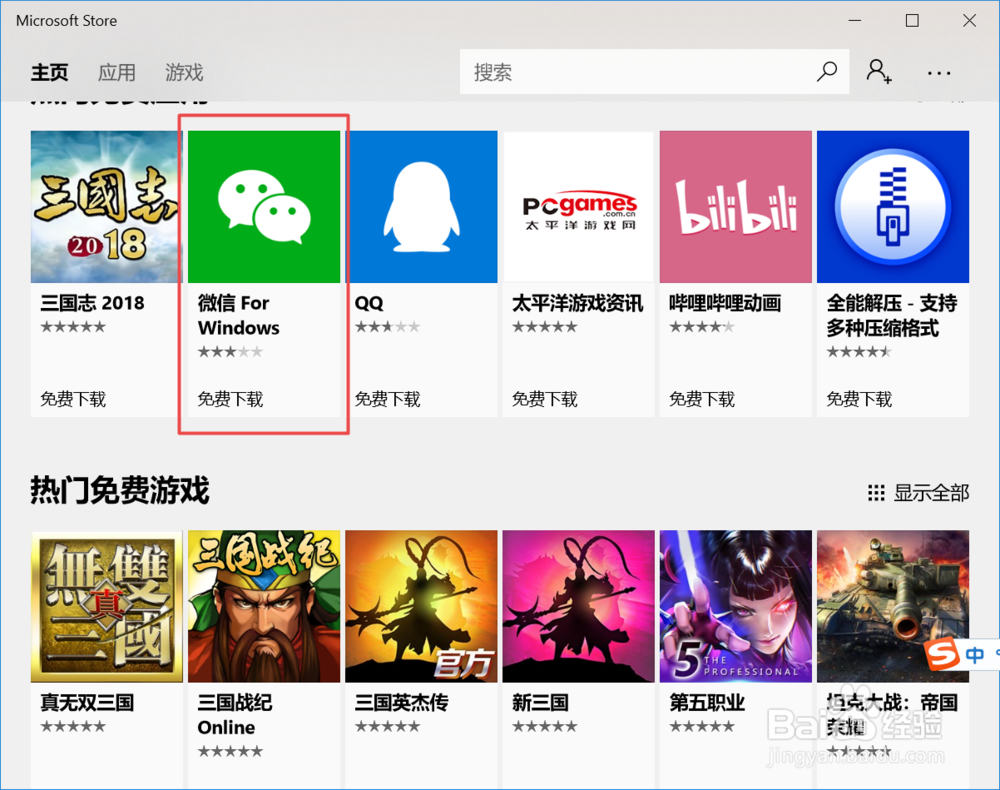Click the star rating under 新三国
Screen dimensions: 1000x790
(545, 726)
